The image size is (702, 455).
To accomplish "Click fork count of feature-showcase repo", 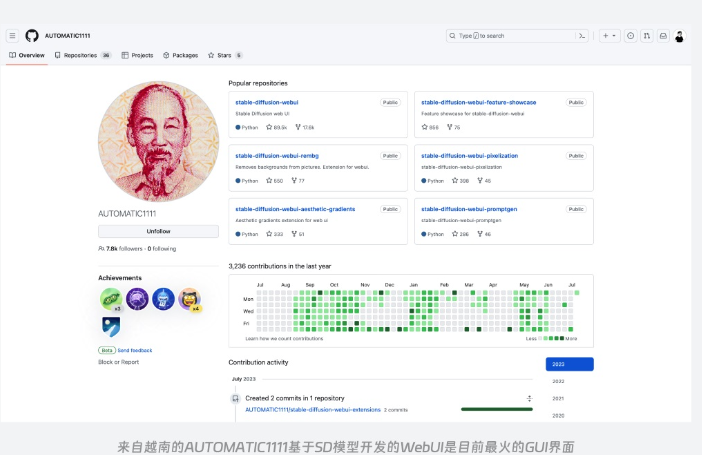I will point(454,127).
